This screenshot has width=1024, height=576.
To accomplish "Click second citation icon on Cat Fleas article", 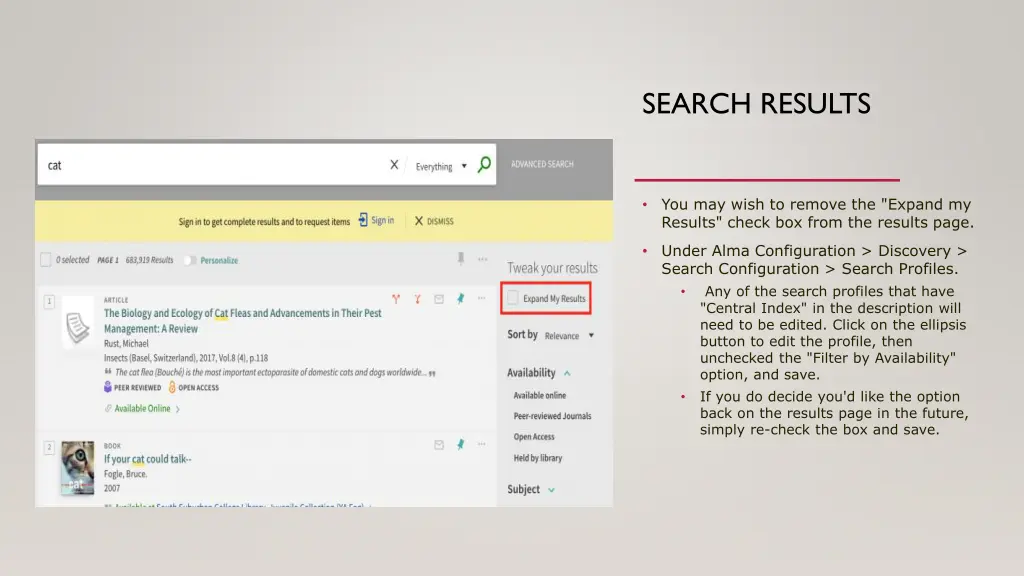I will pyautogui.click(x=417, y=298).
